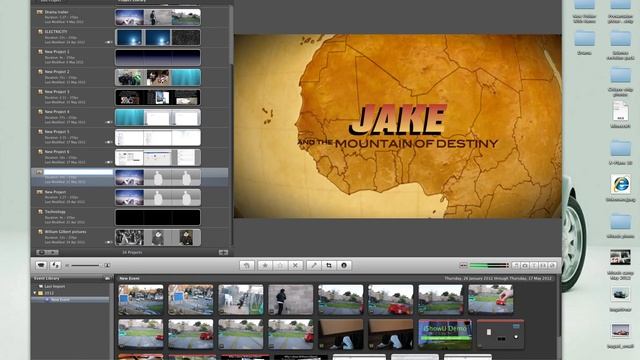
Task: Click the Drama trailer filmstrip thumbnail
Action: [158, 18]
